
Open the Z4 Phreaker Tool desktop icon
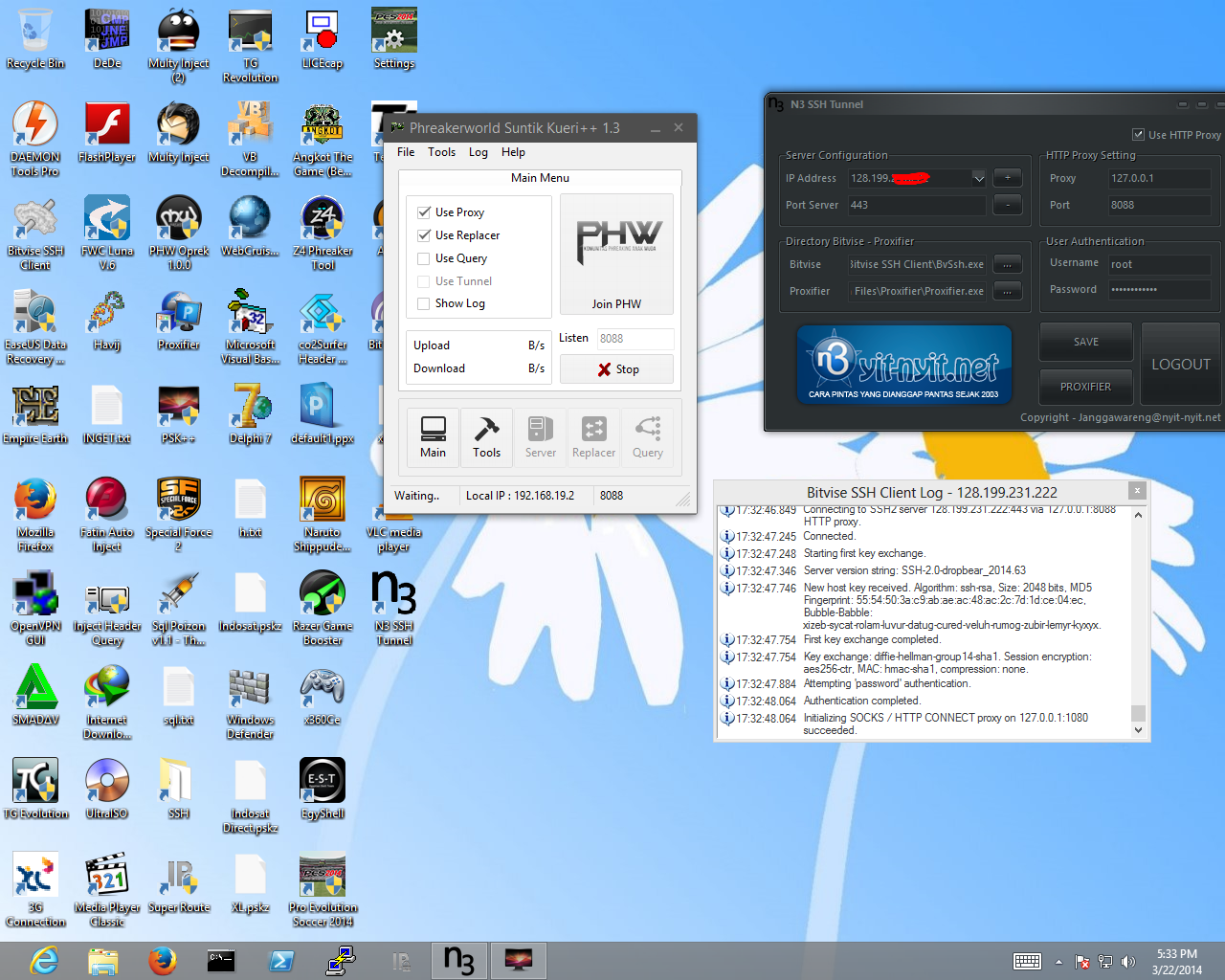tap(323, 233)
